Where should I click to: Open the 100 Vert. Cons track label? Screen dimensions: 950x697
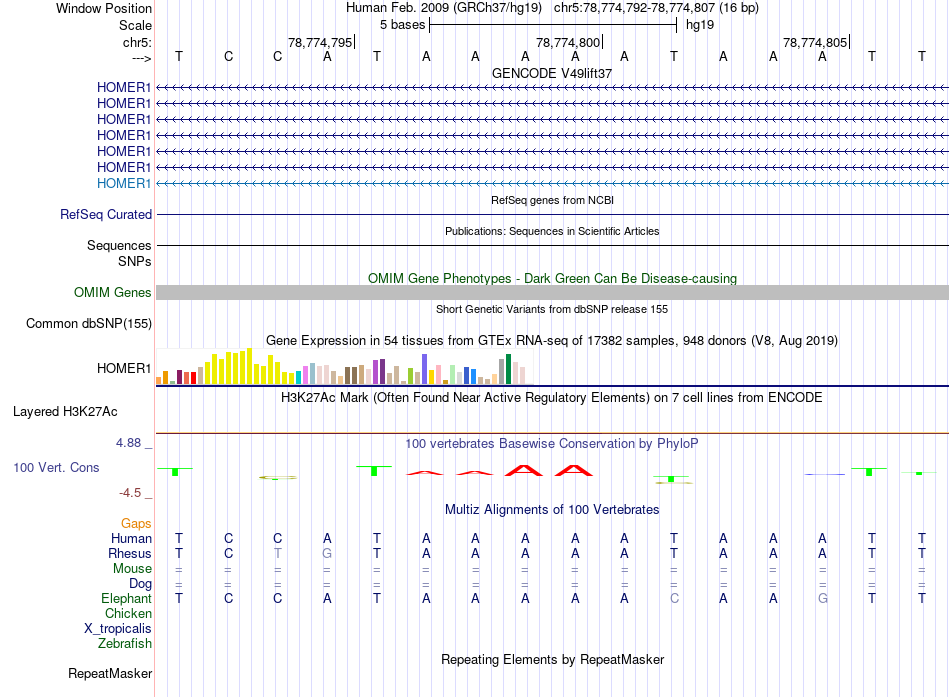56,467
